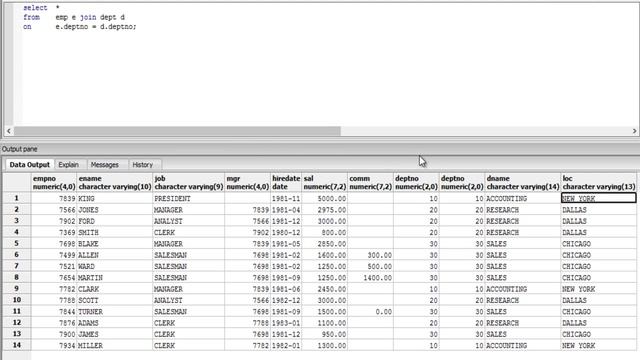This screenshot has height=360, width=640.
Task: Switch to the Data Output tab
Action: [x=29, y=164]
